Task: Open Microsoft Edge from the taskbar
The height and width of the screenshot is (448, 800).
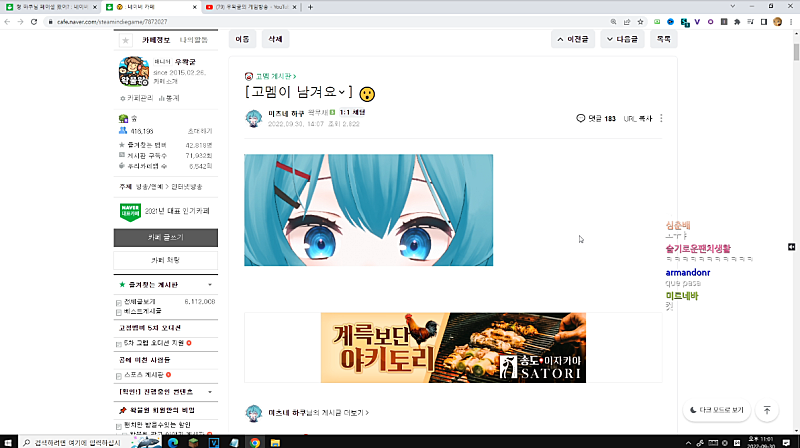Action: 173,442
